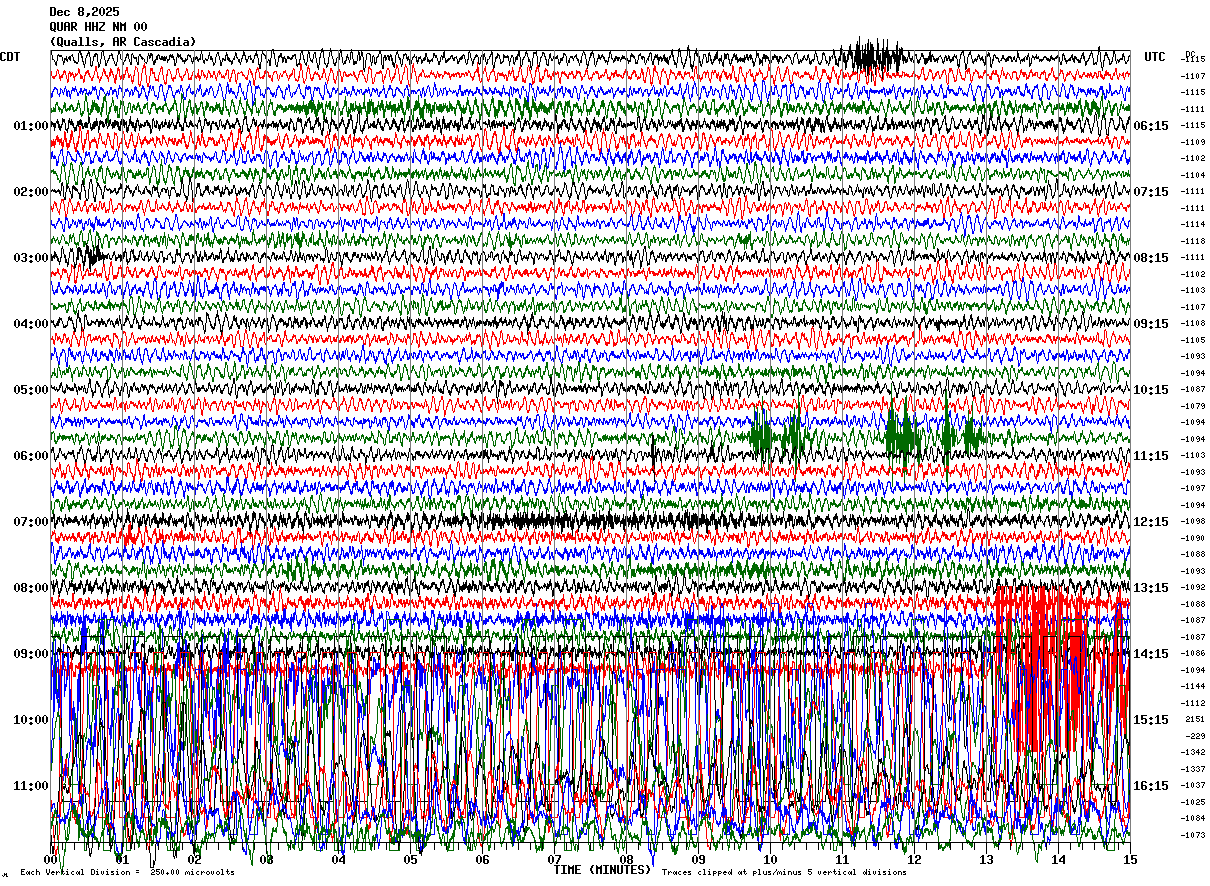Click the 'UTC' timezone label
This screenshot has height=886, width=1210.
pos(1155,57)
